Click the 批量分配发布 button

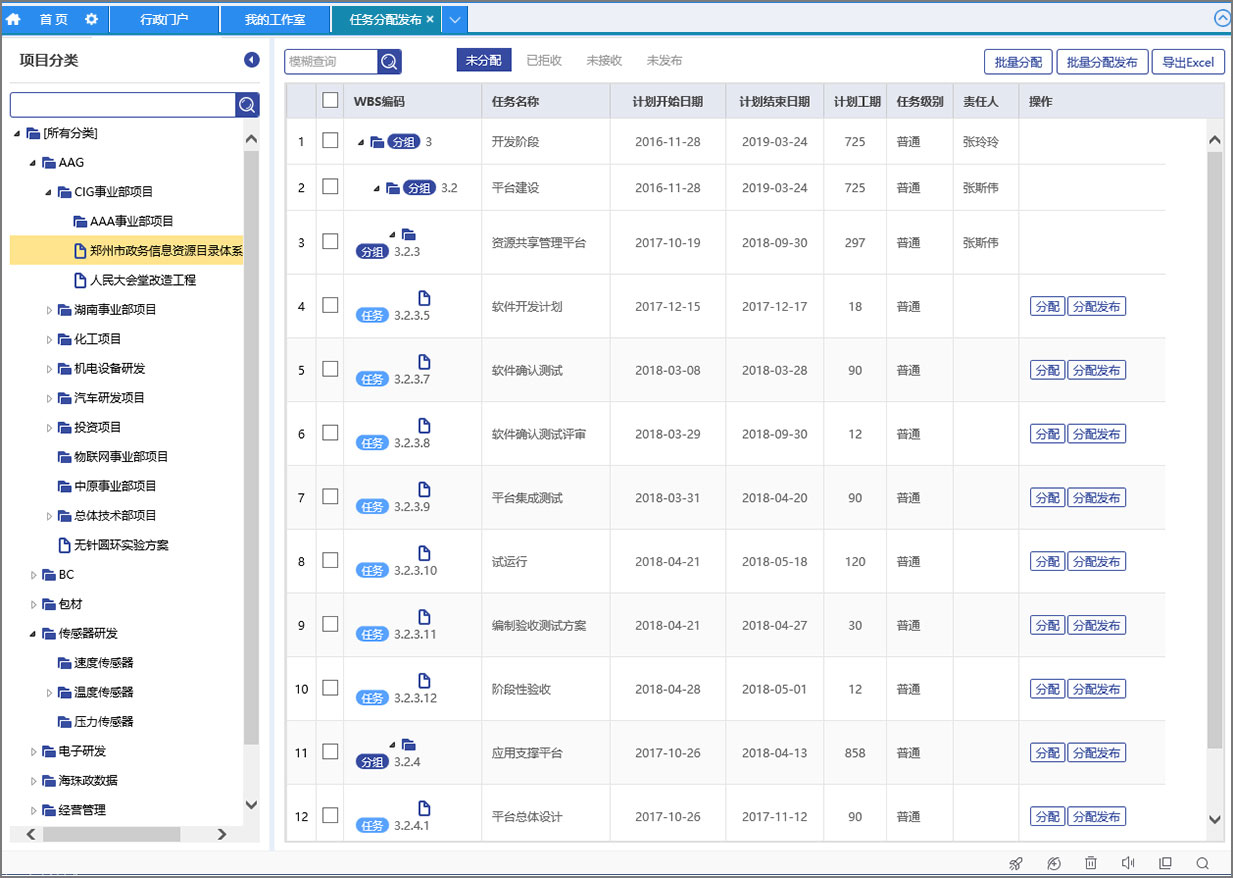1101,62
